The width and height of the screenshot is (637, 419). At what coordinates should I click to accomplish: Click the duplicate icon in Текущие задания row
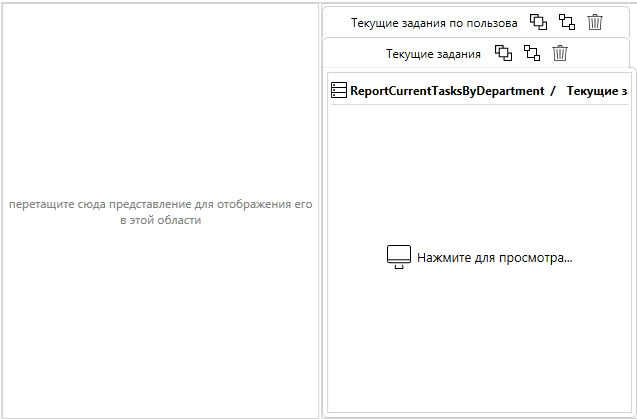(503, 53)
